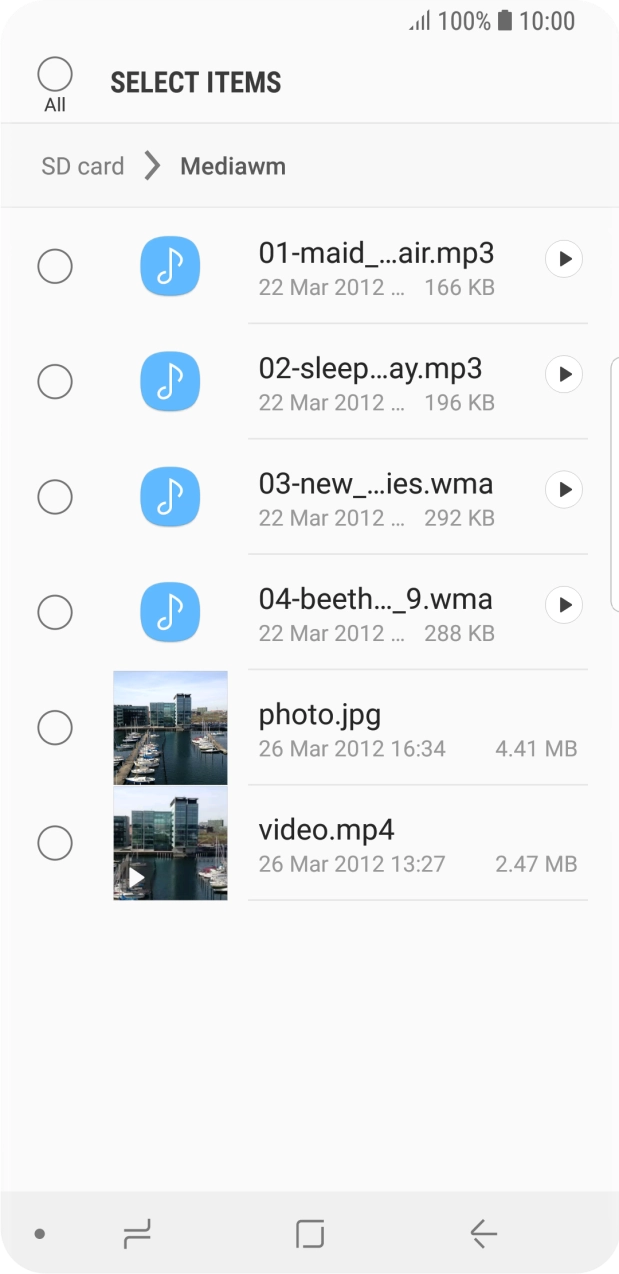Viewport: 619px width, 1274px height.
Task: Play preview of 01-maid_...air.mp3
Action: tap(563, 258)
